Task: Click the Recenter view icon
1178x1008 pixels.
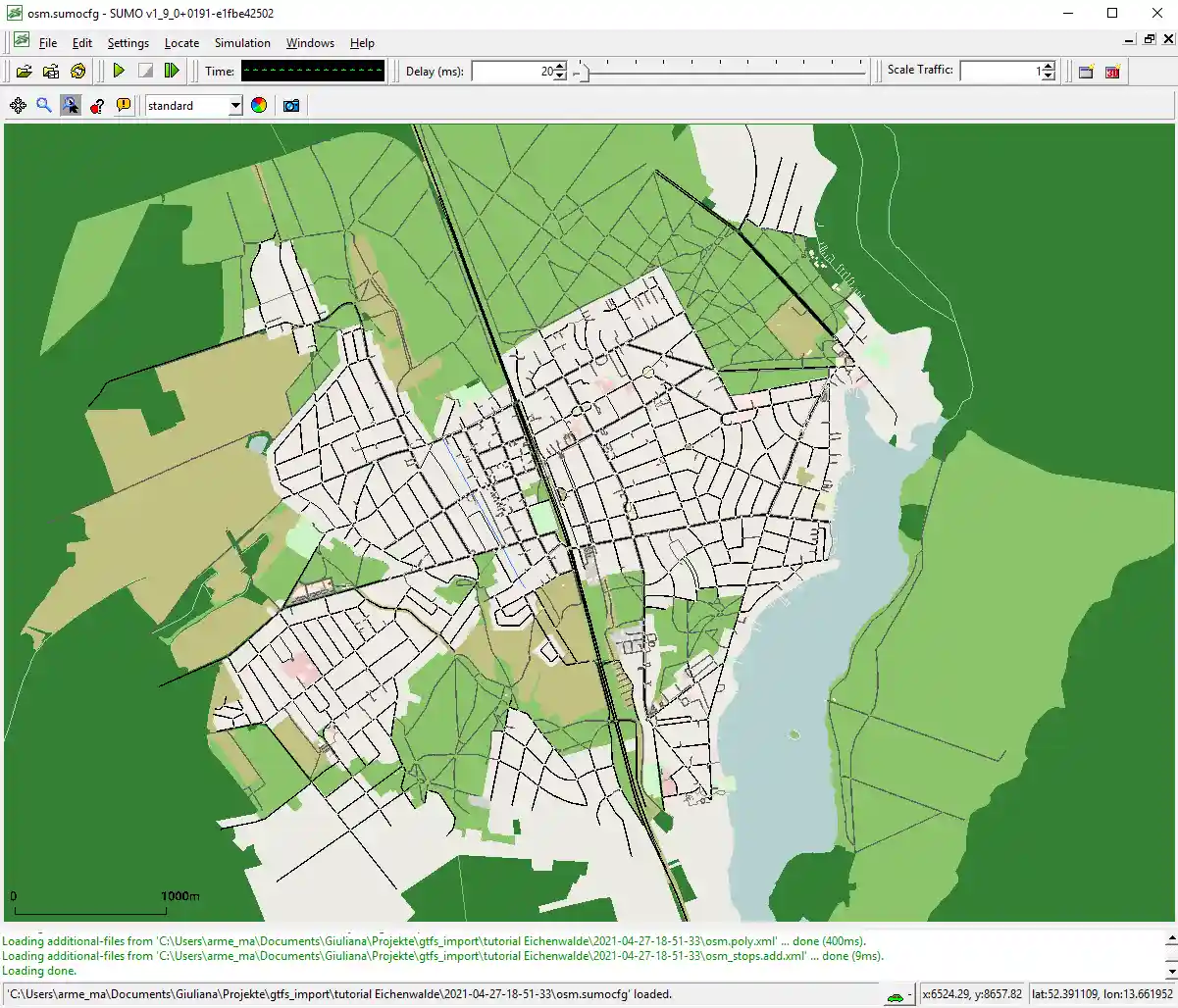Action: [18, 106]
